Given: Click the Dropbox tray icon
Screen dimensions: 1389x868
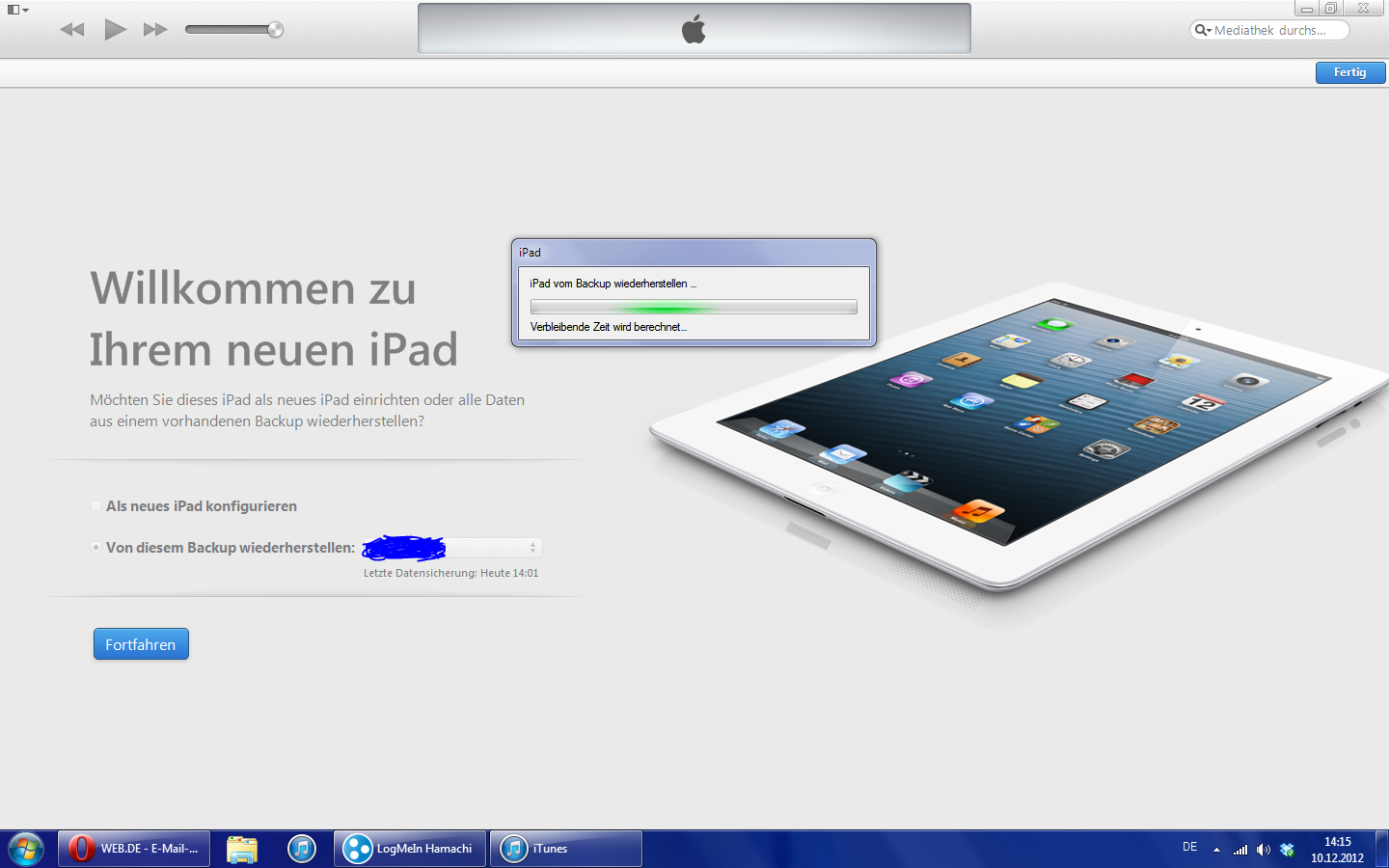Looking at the screenshot, I should (x=1287, y=850).
